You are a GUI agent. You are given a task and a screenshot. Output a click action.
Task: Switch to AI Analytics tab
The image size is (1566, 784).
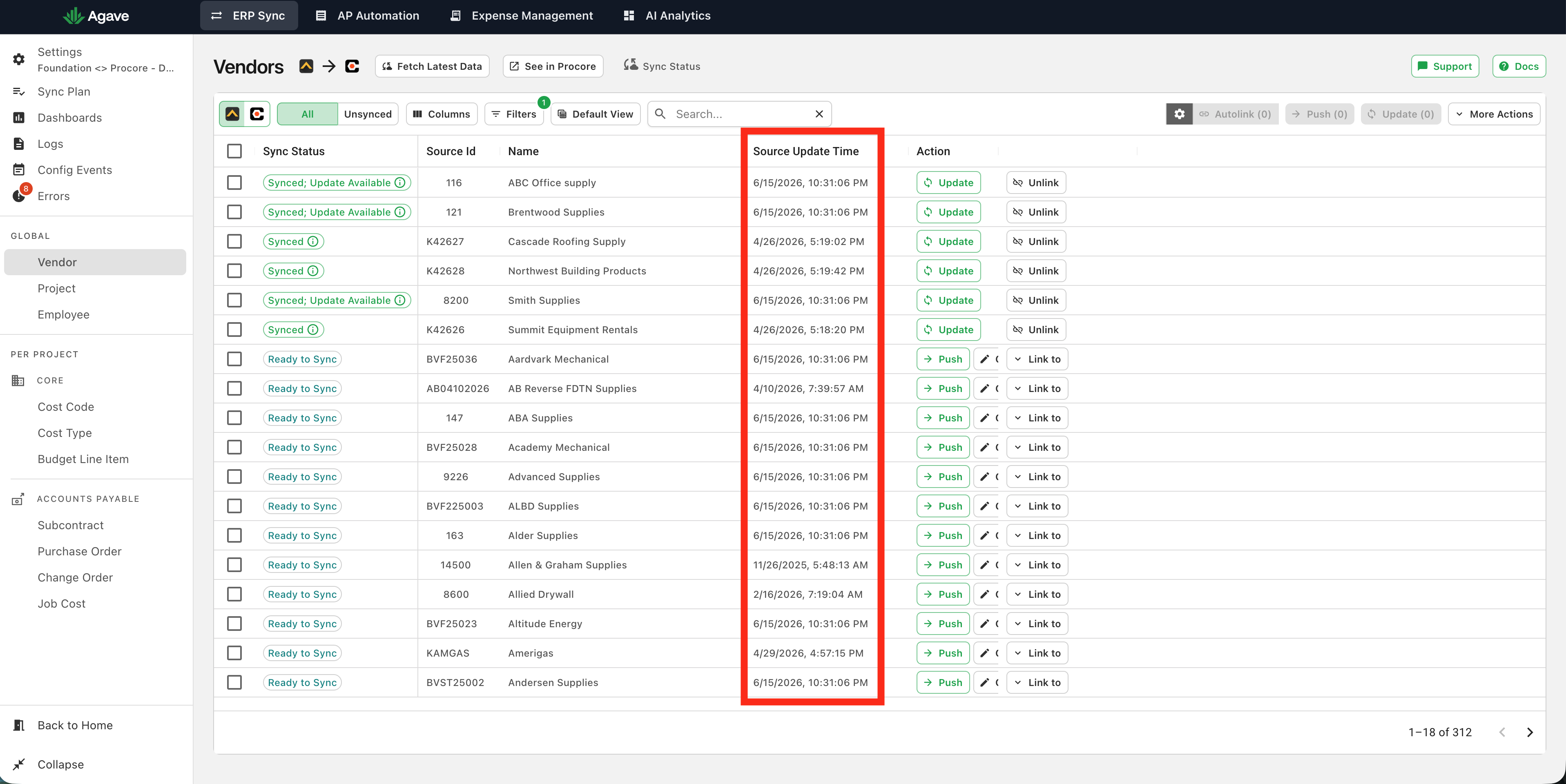pyautogui.click(x=667, y=16)
